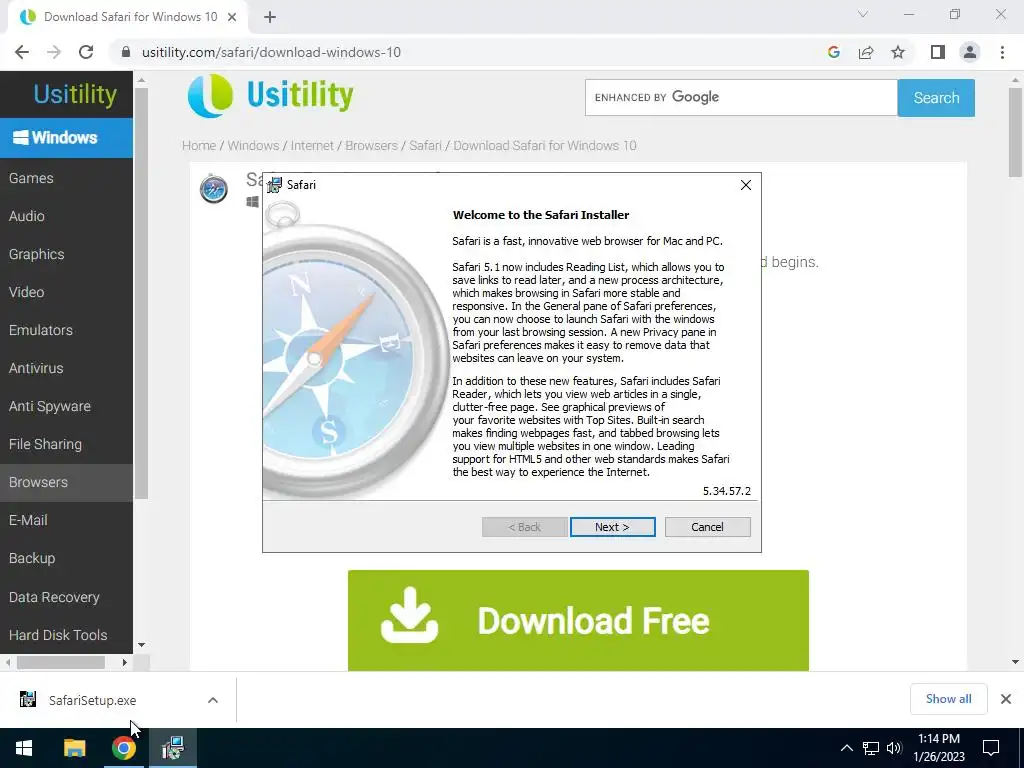The width and height of the screenshot is (1024, 768).
Task: Close the Download Safari tab
Action: coord(232,17)
